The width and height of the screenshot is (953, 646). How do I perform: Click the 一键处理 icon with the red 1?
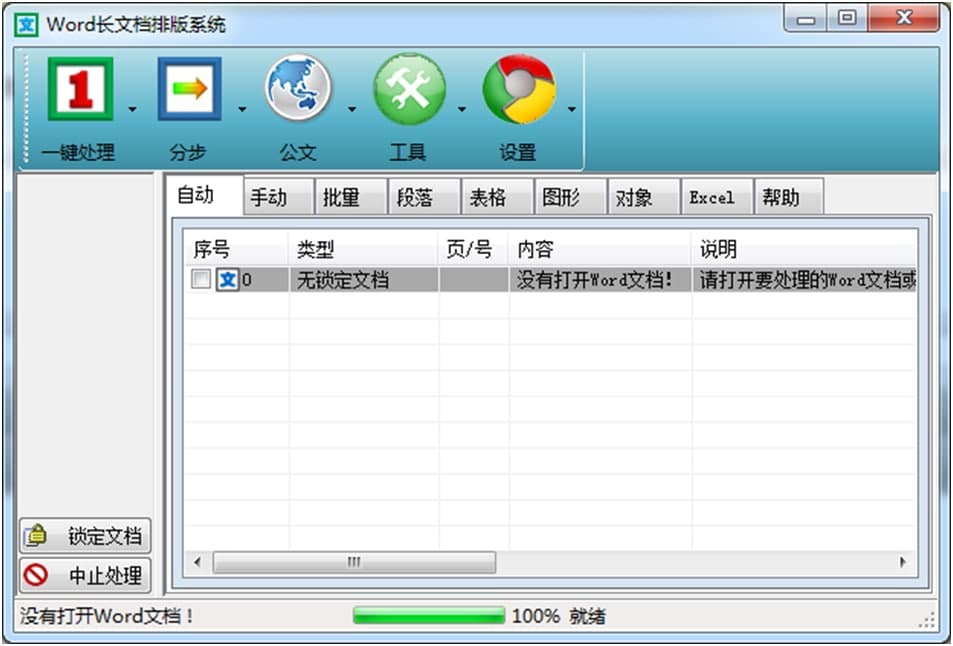pos(80,89)
